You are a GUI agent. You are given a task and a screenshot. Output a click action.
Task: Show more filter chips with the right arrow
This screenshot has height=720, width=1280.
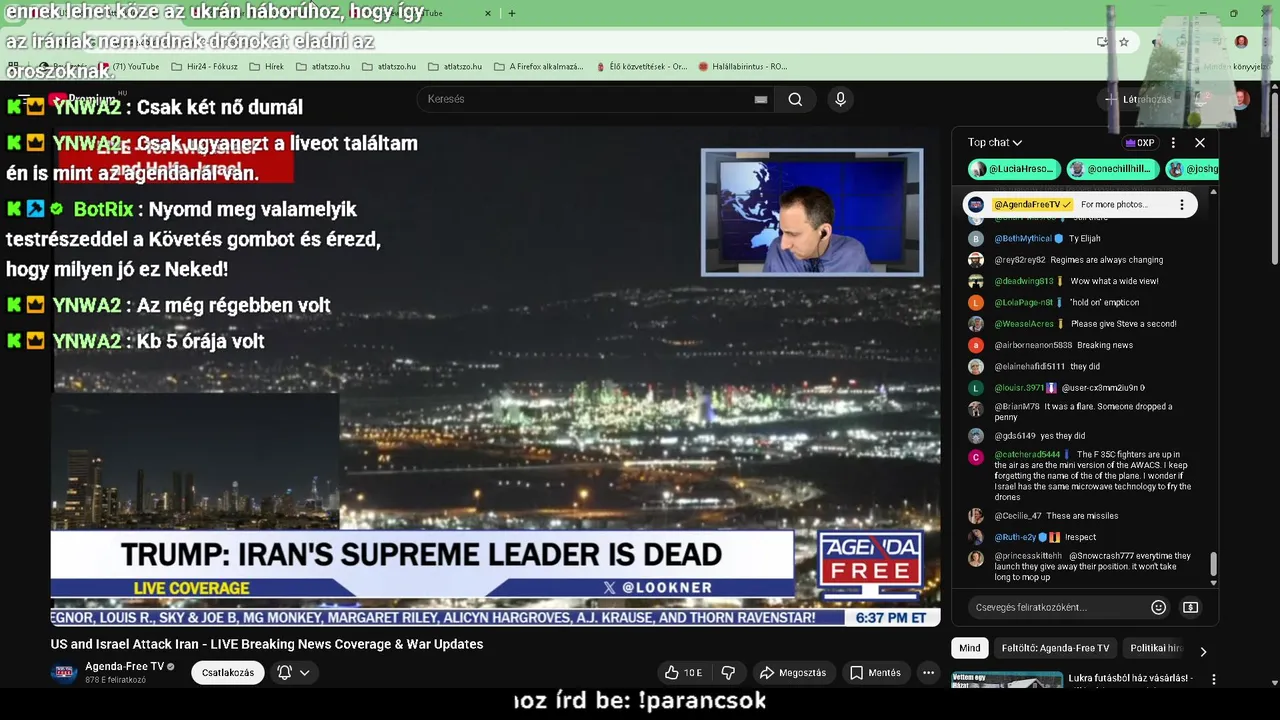(x=1203, y=651)
